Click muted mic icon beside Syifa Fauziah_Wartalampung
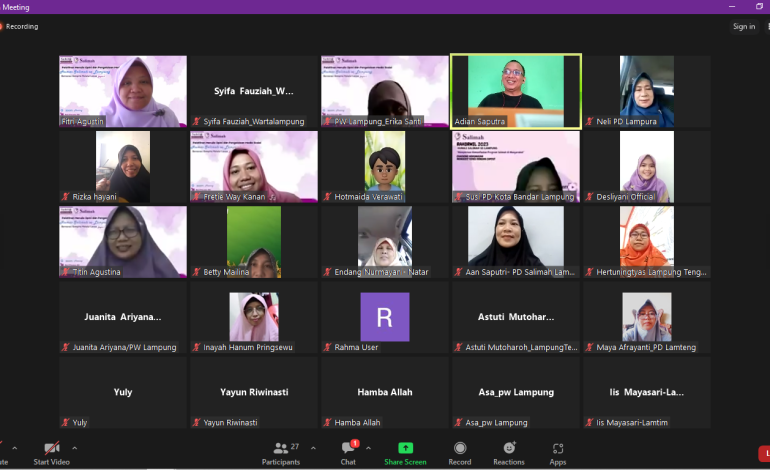 click(x=196, y=121)
